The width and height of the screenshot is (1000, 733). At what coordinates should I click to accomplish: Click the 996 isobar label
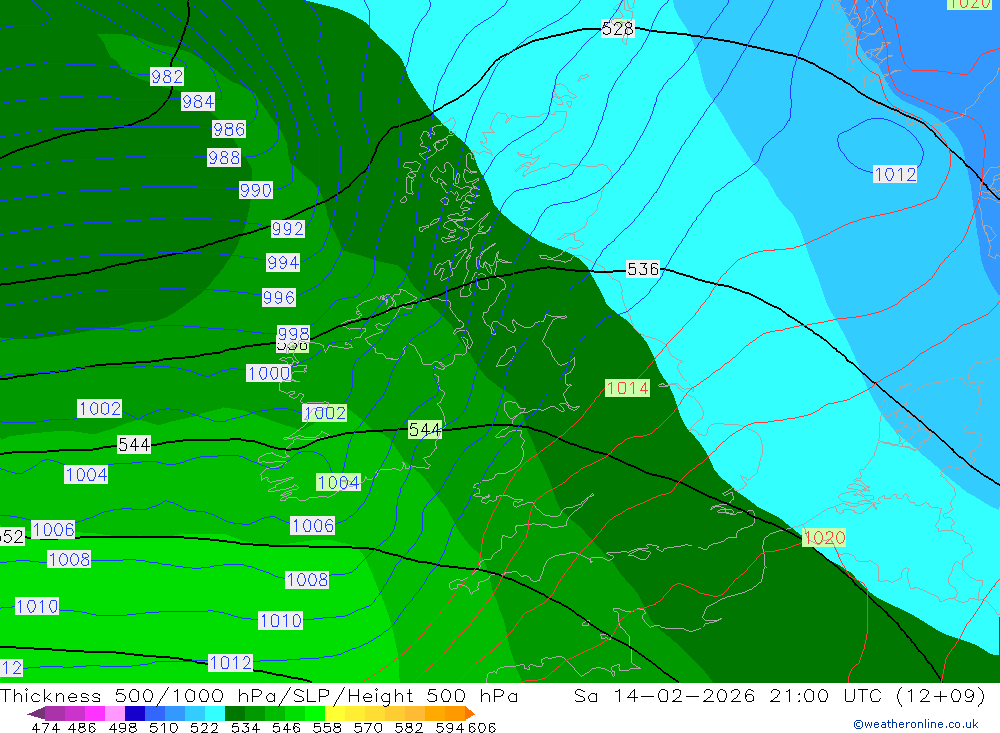(279, 297)
